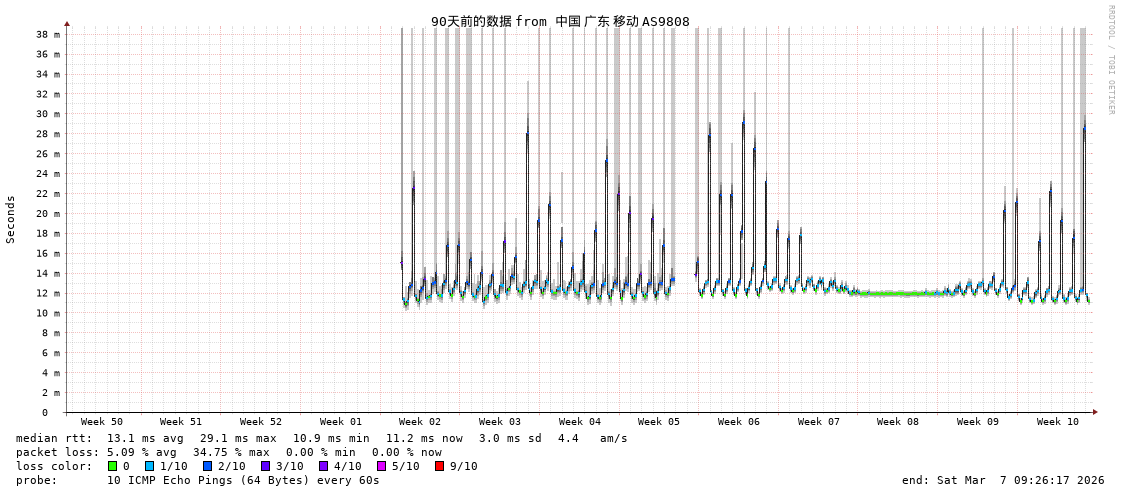
Task: Click the RRDTOOL / TOBI OETIKER watermark
Action: pos(1110,60)
